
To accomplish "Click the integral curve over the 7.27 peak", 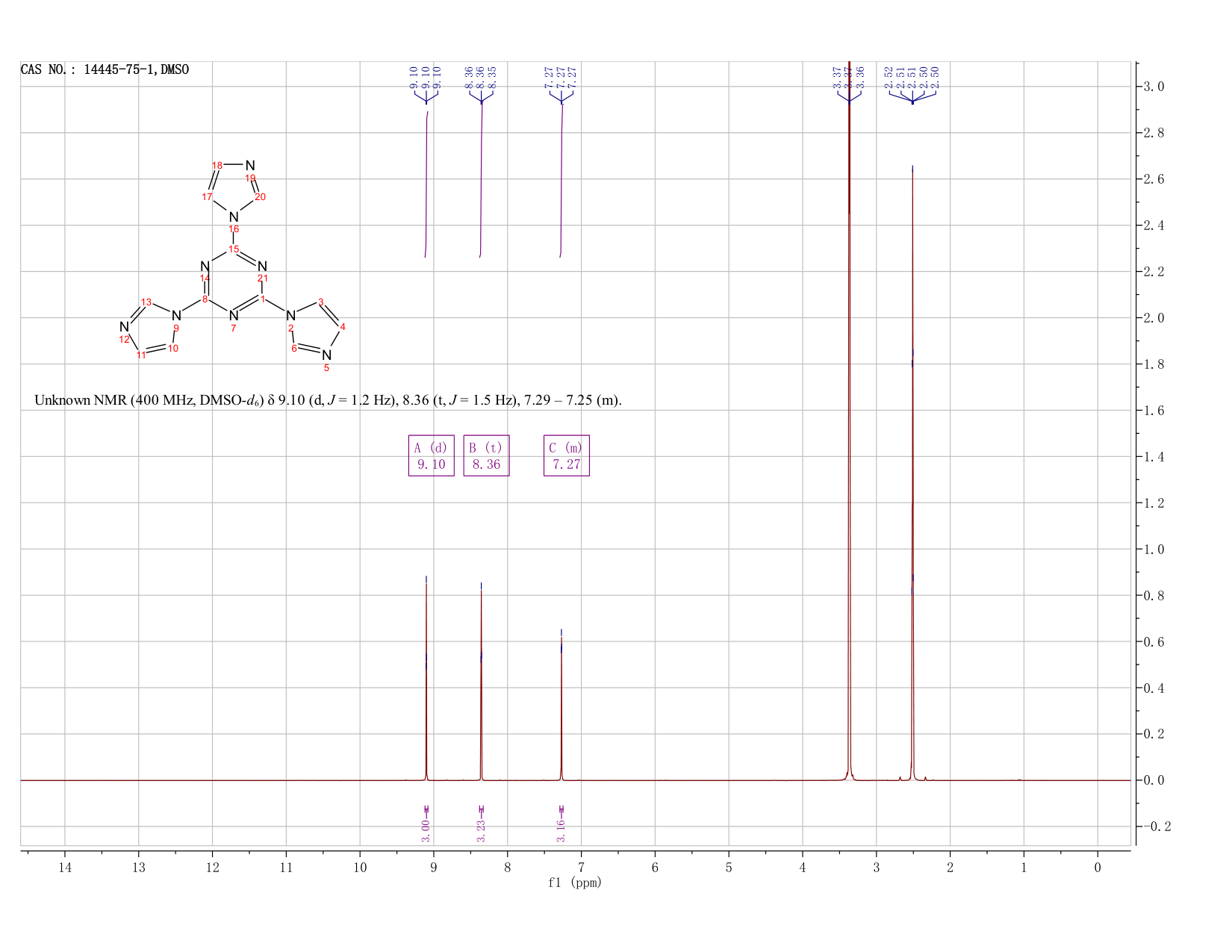I will 561,179.
